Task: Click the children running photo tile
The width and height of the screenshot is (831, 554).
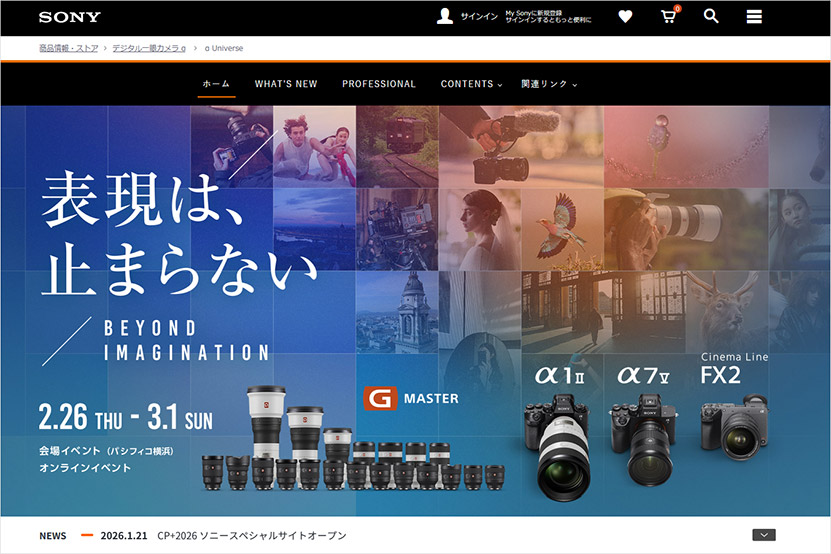Action: (x=314, y=147)
